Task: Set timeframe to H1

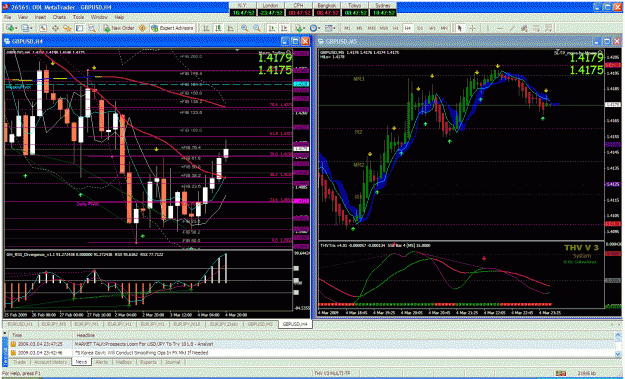Action: tap(396, 28)
